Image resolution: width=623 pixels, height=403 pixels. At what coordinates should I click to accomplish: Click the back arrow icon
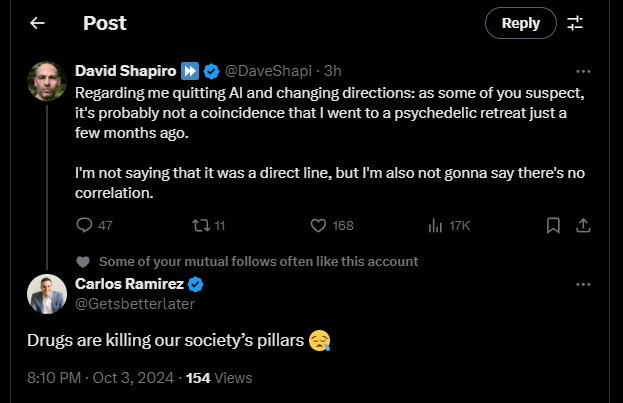pos(37,22)
